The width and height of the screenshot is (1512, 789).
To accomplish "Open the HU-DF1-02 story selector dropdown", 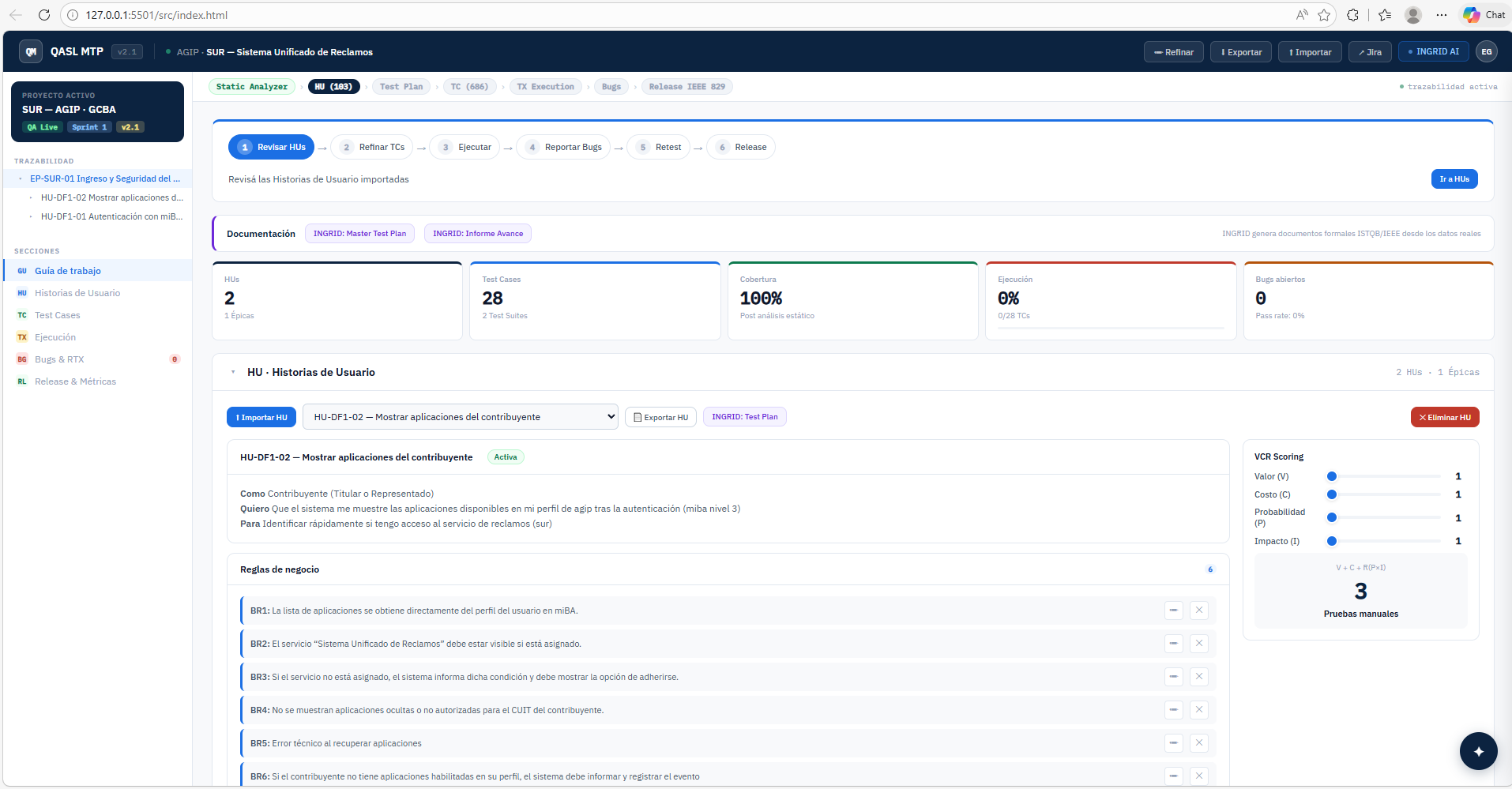I will tap(461, 416).
